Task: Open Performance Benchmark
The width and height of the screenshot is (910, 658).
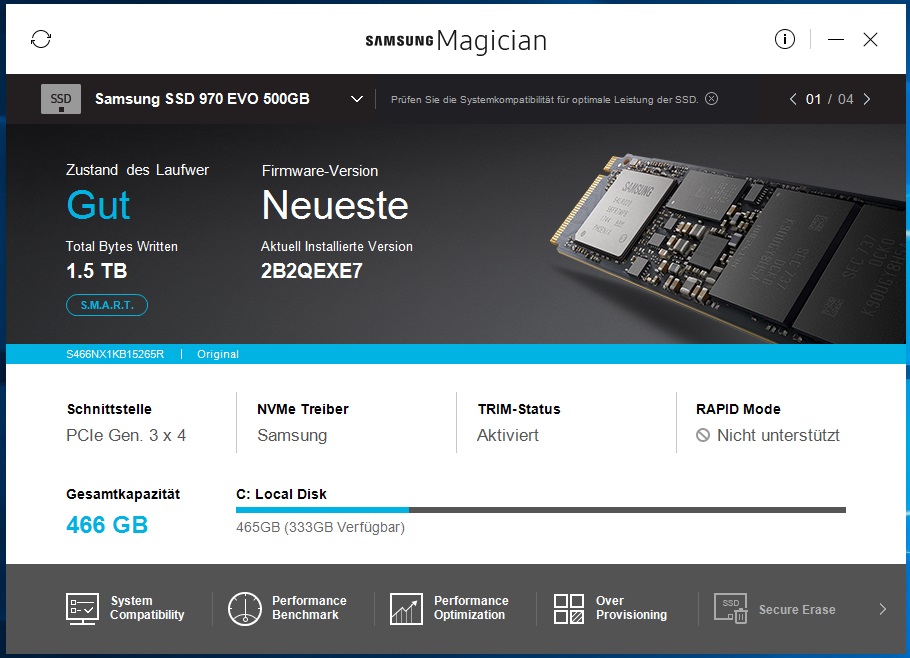Action: point(287,608)
